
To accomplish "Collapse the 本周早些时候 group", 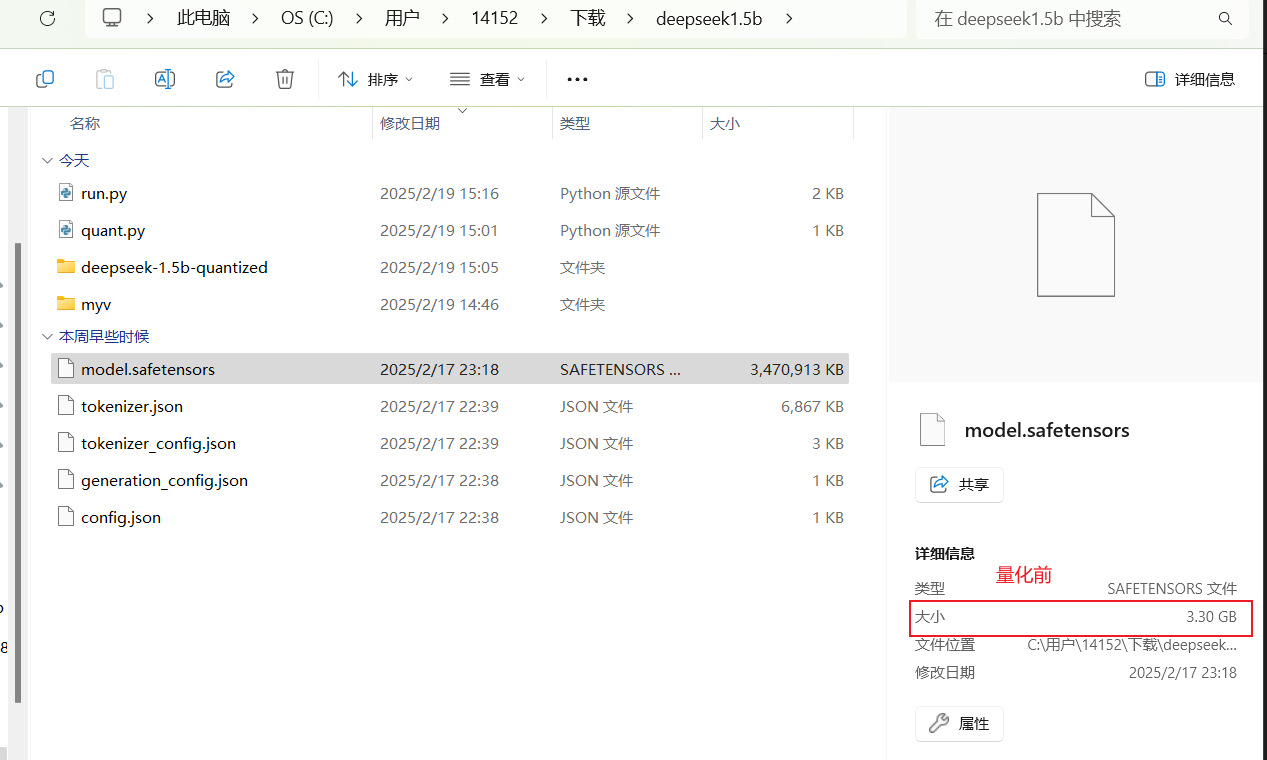I will (47, 337).
